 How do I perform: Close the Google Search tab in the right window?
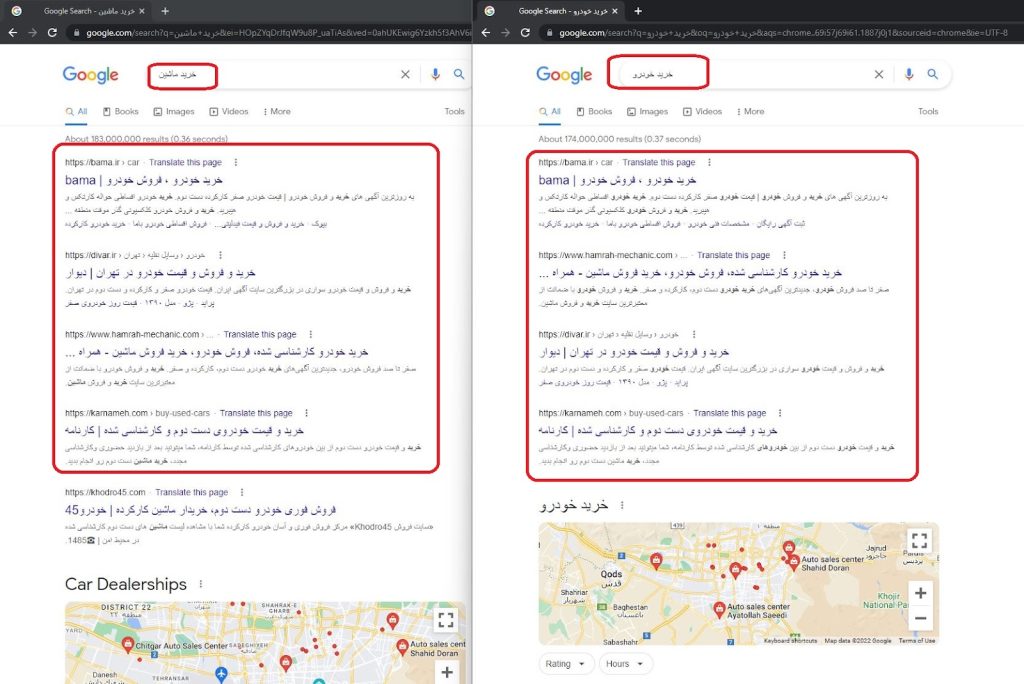tap(615, 11)
